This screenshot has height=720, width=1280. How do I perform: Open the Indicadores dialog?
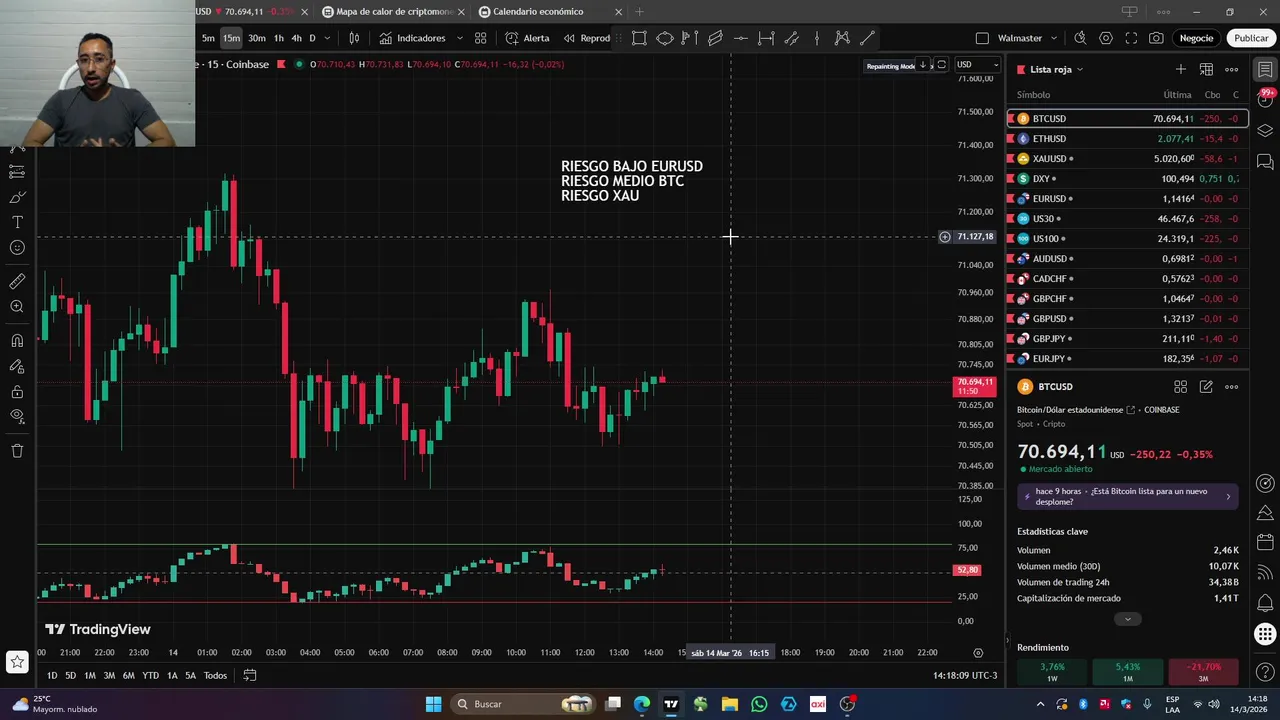[412, 38]
